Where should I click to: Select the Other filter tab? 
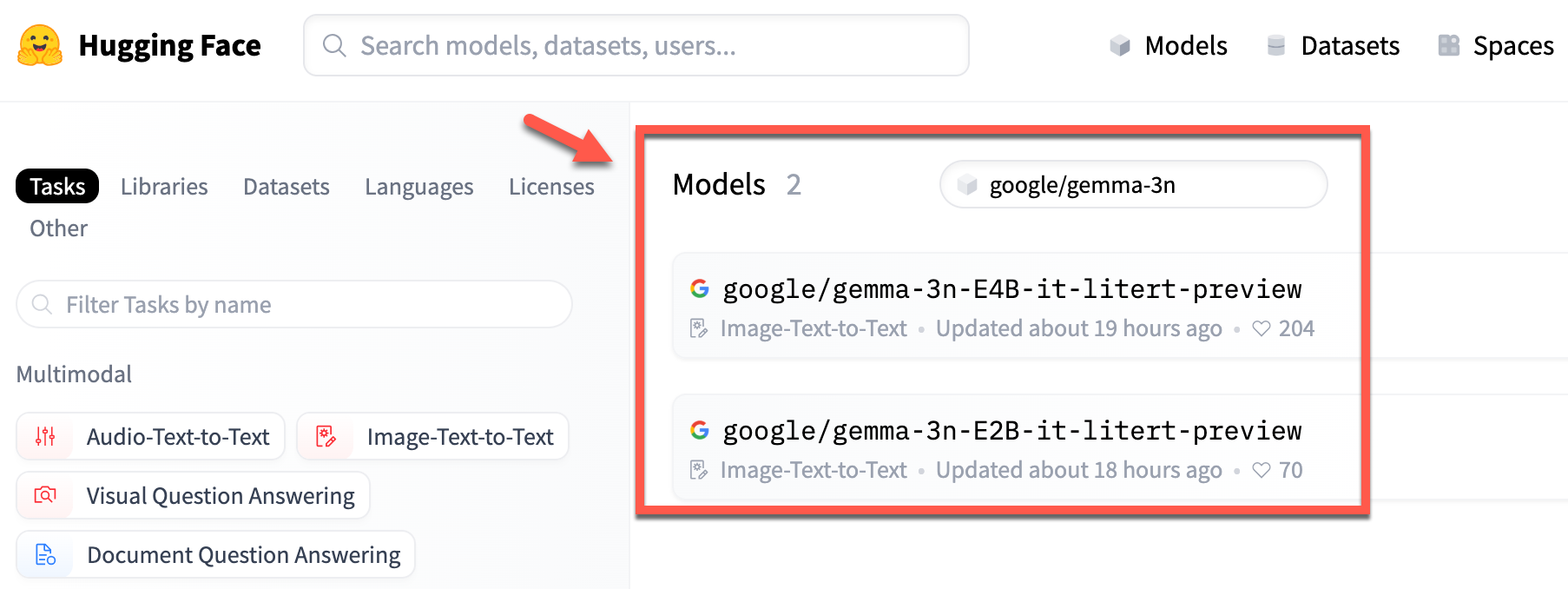[59, 228]
